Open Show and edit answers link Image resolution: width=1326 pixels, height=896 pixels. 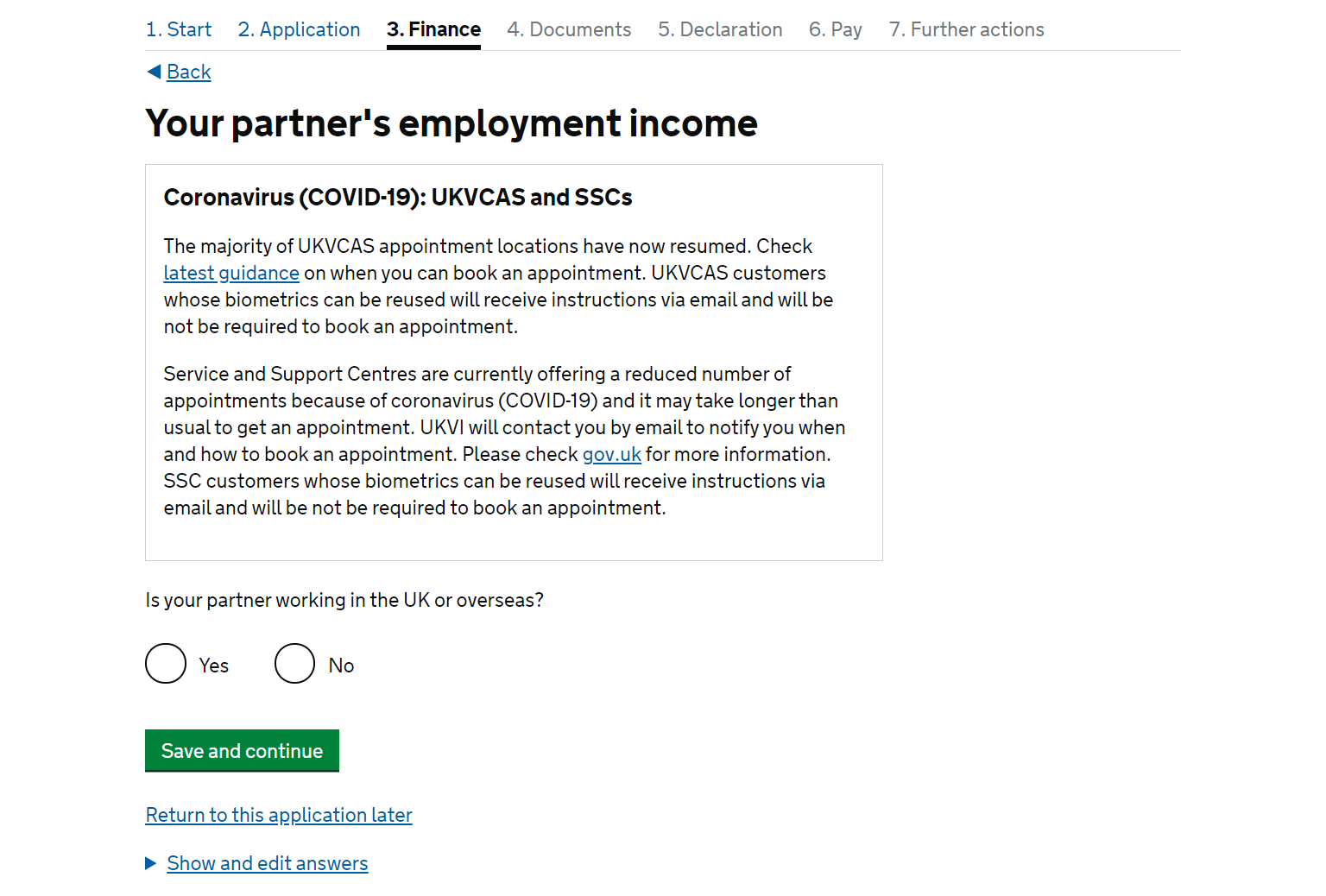tap(268, 863)
